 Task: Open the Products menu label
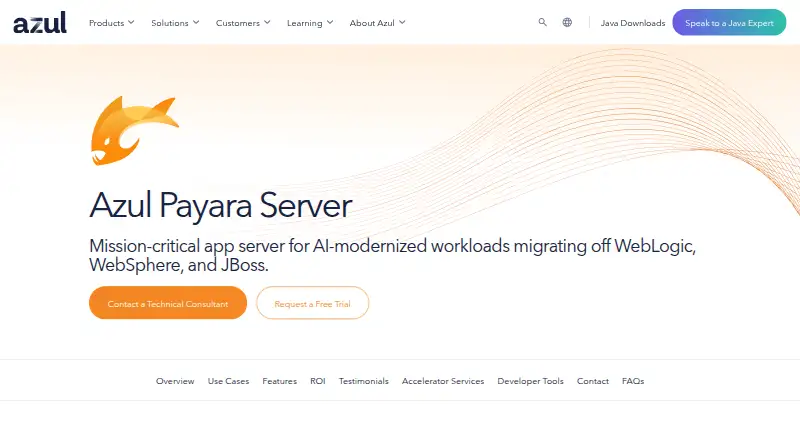pyautogui.click(x=106, y=23)
